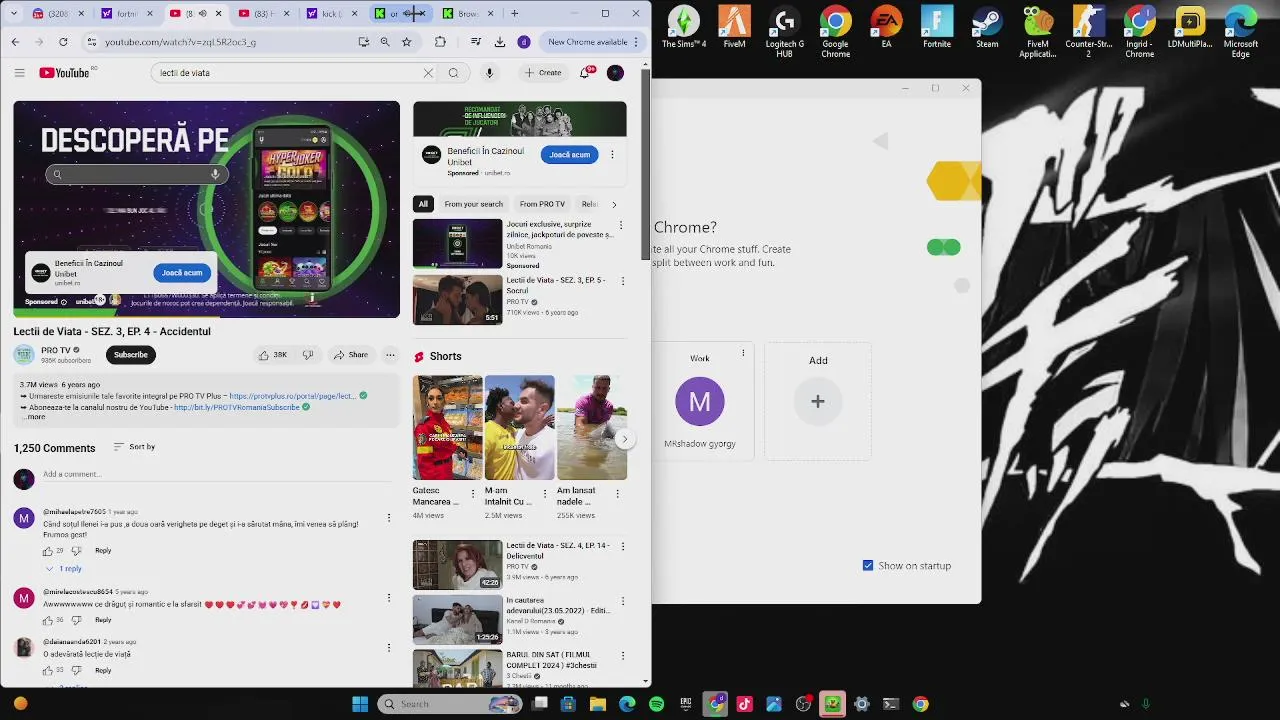Open the Work profile options menu

pyautogui.click(x=743, y=353)
